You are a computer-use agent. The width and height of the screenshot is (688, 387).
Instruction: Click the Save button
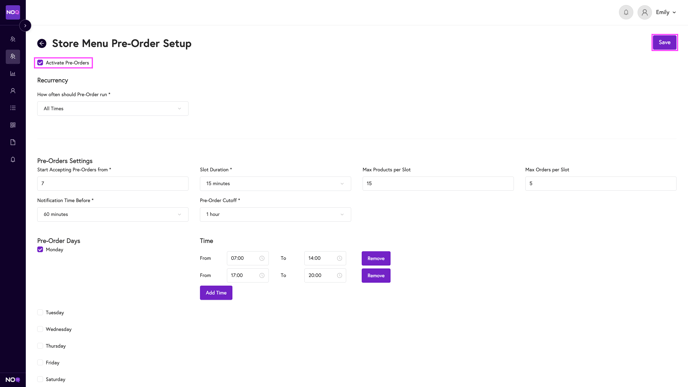(x=664, y=43)
